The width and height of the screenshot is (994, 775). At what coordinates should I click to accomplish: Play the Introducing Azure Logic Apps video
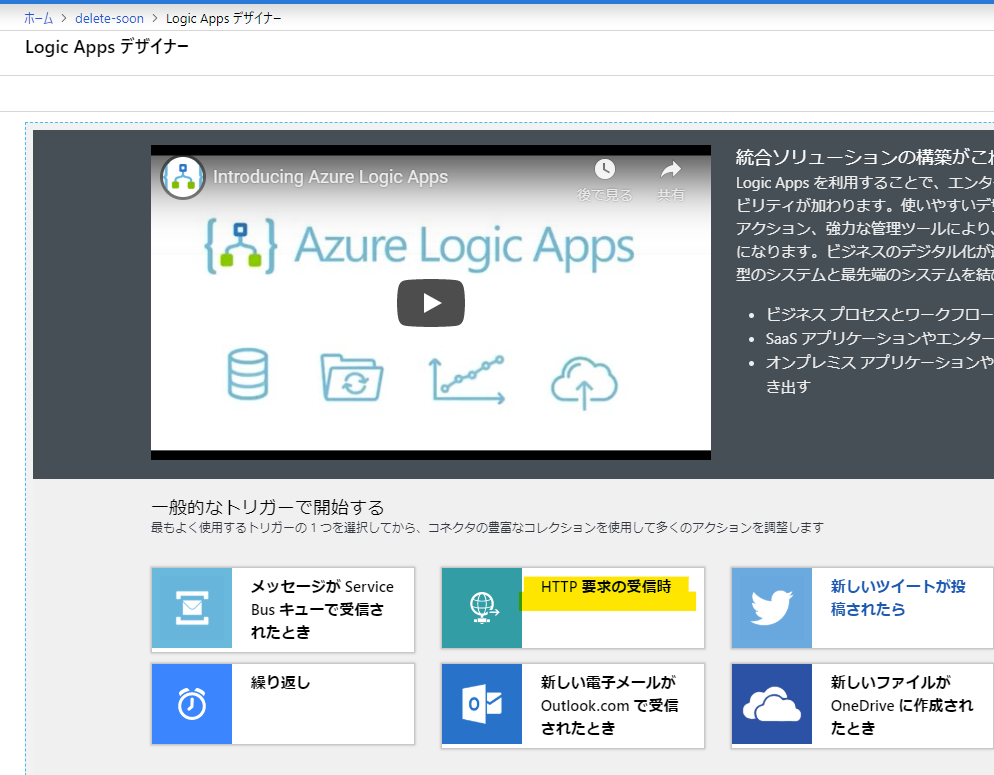coord(430,303)
